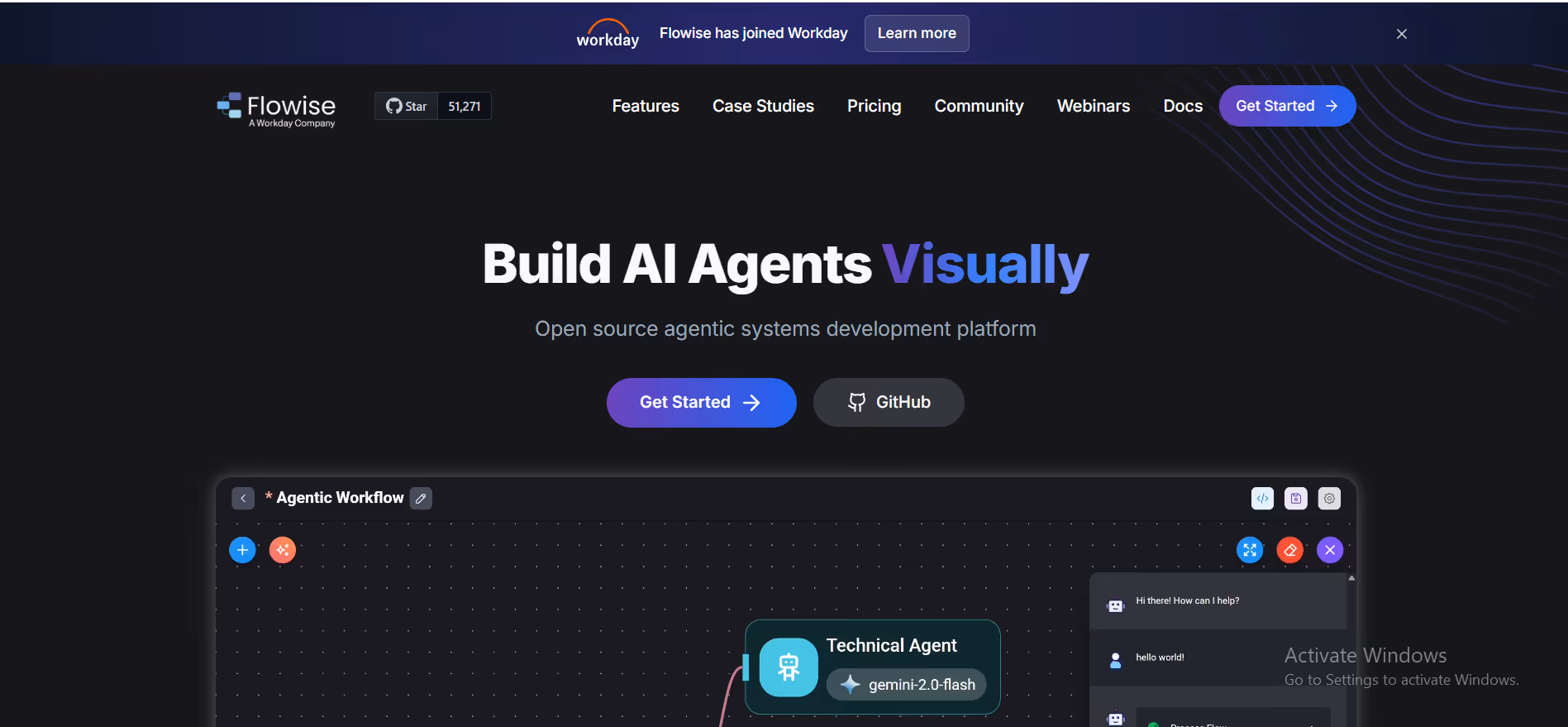Click the save workflow icon
The width and height of the screenshot is (1568, 727).
[1296, 498]
